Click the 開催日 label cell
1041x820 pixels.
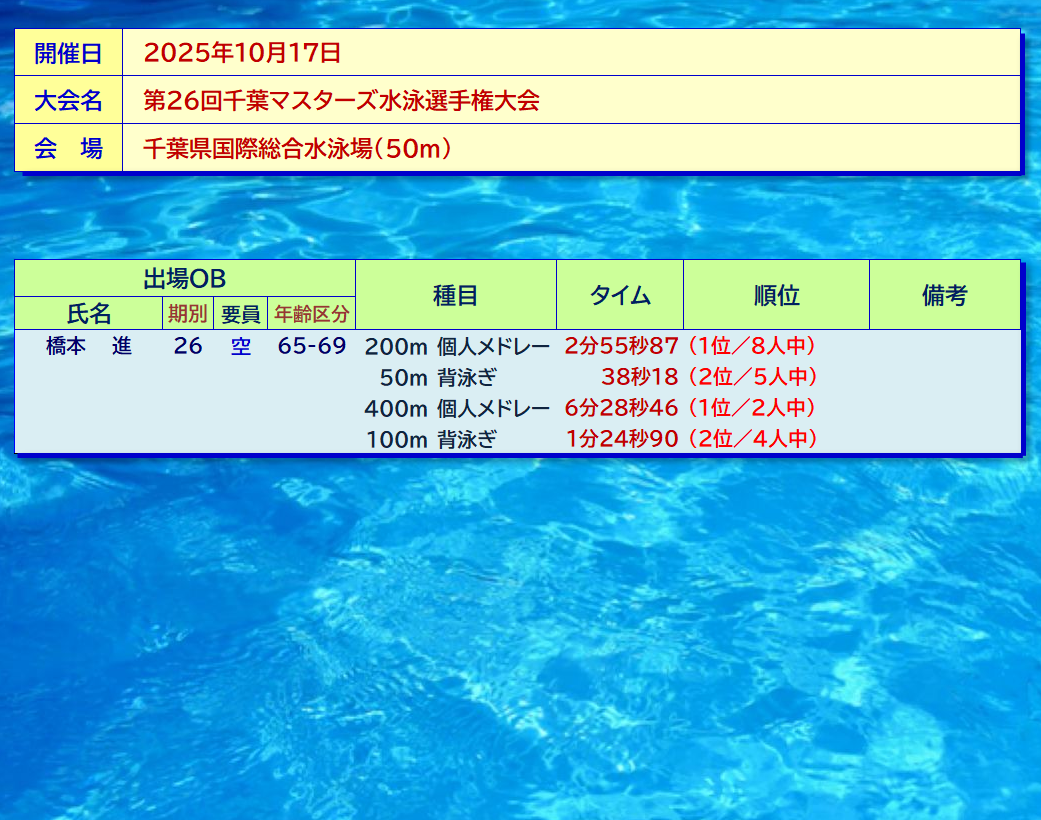[68, 53]
